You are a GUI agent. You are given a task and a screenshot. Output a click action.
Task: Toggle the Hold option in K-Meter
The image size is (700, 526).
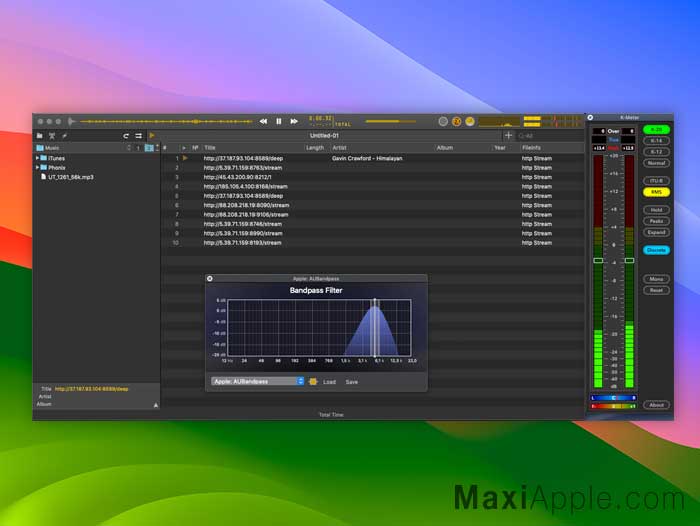point(656,210)
